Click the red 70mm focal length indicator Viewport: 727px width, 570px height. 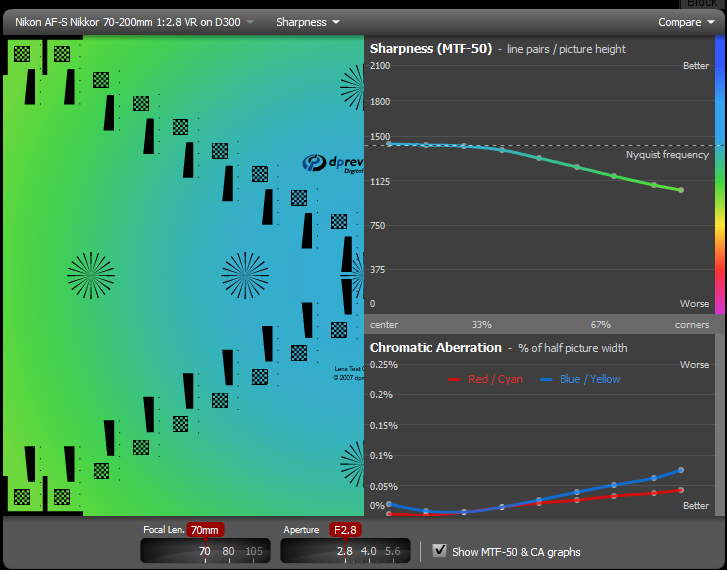(x=205, y=530)
